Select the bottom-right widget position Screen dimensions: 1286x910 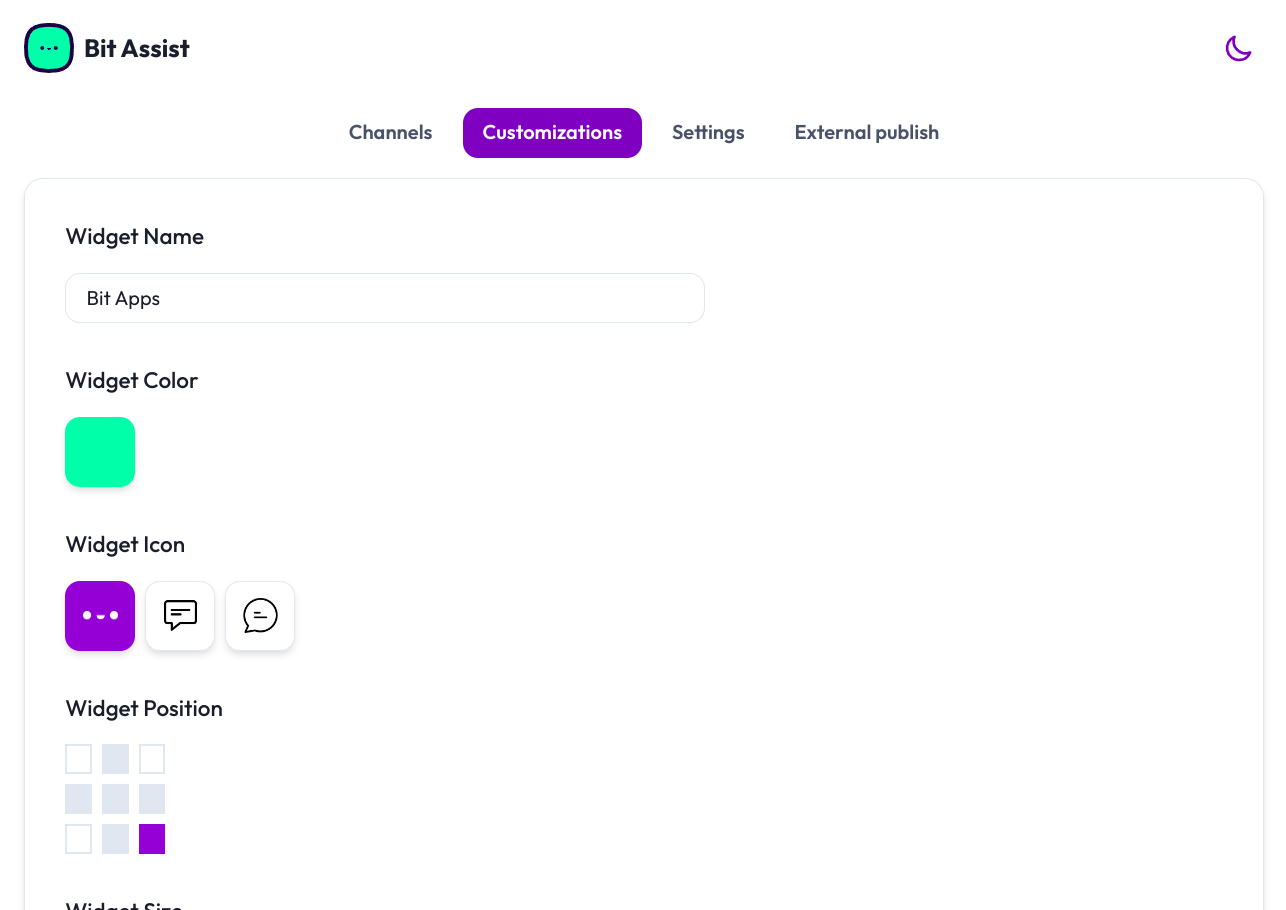(x=152, y=839)
